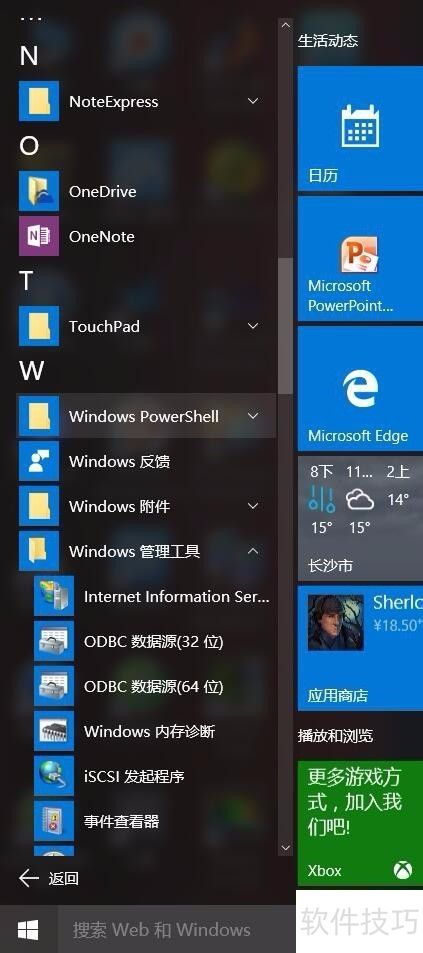Click the iSCSI 发起程序 text label
The height and width of the screenshot is (953, 423).
pyautogui.click(x=134, y=776)
